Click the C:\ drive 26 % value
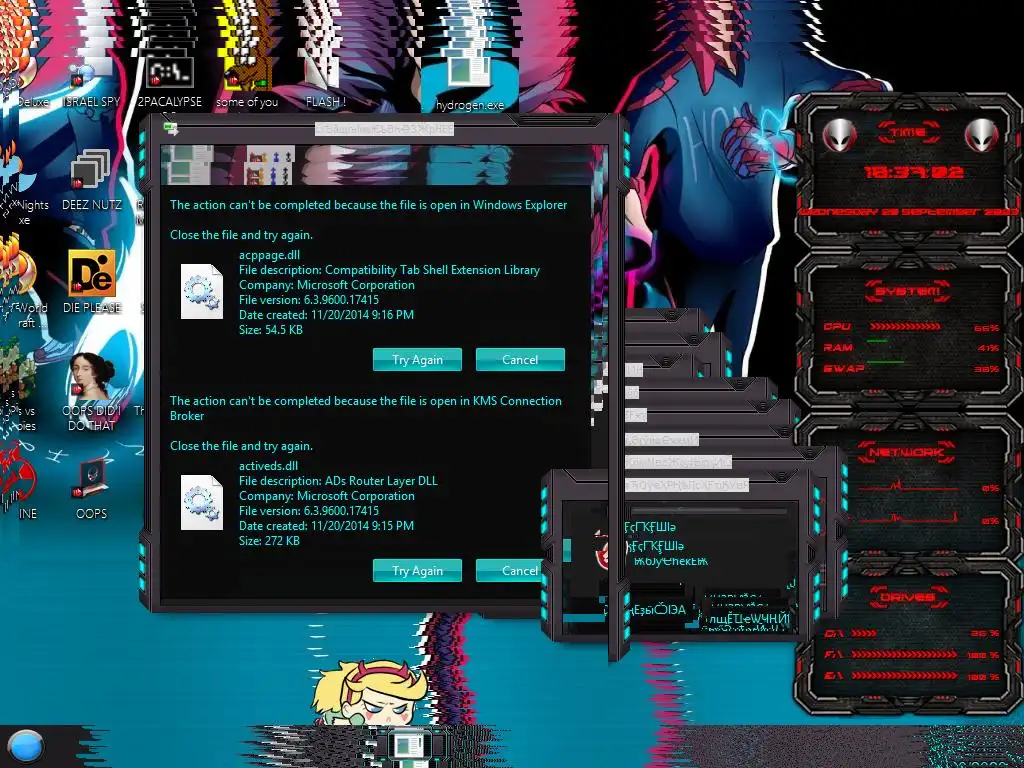Screen dimensions: 1024x768 click(984, 633)
